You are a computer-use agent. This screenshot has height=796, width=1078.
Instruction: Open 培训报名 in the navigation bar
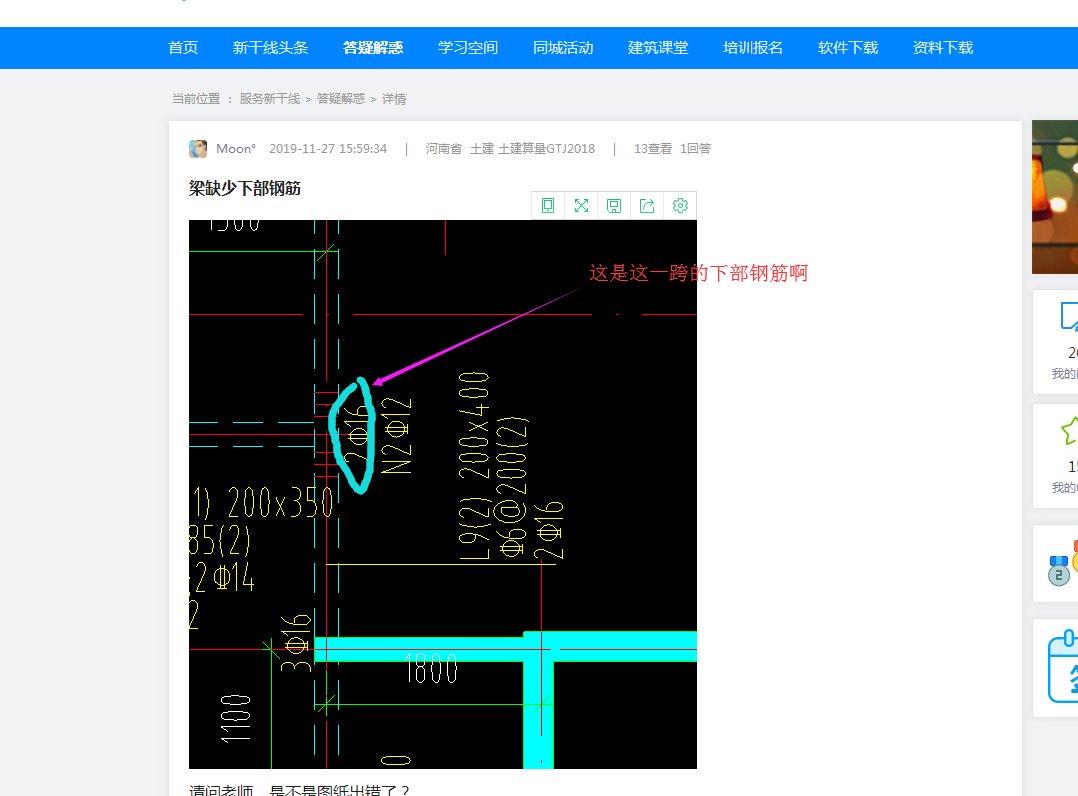point(752,47)
